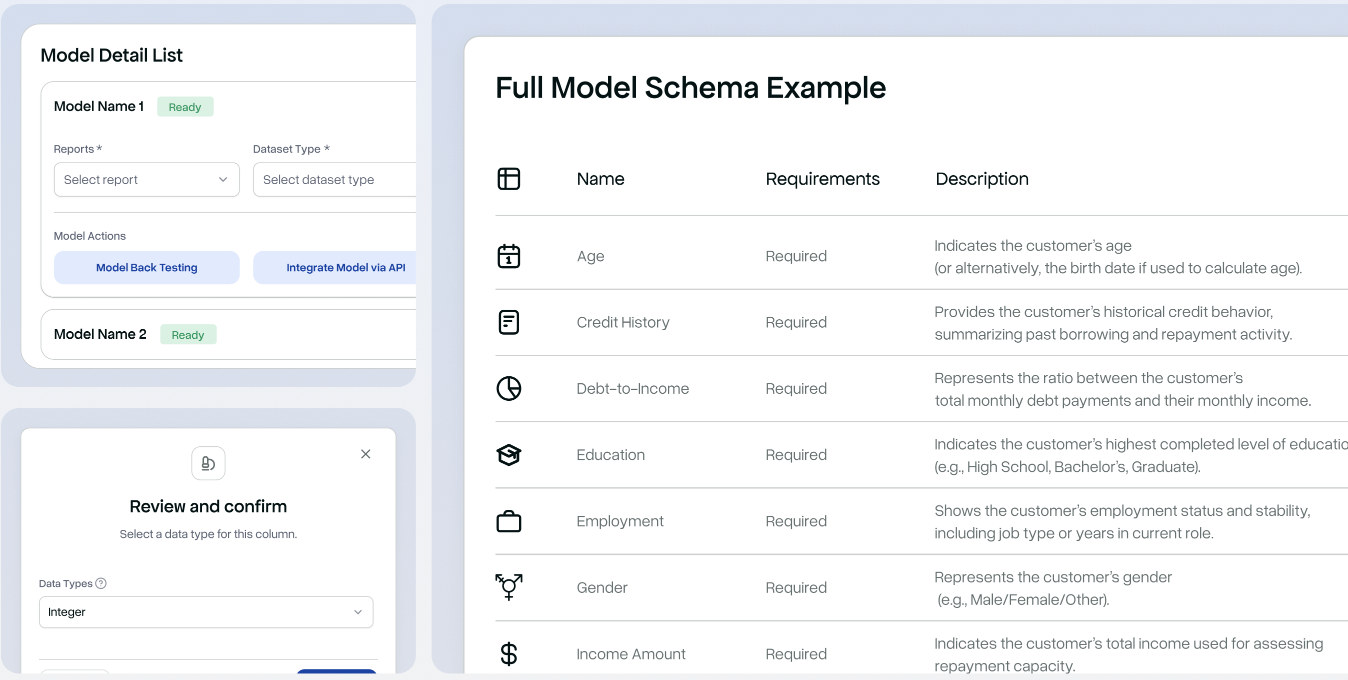1348x680 pixels.
Task: Click the icon above Review and confirm
Action: pos(208,463)
